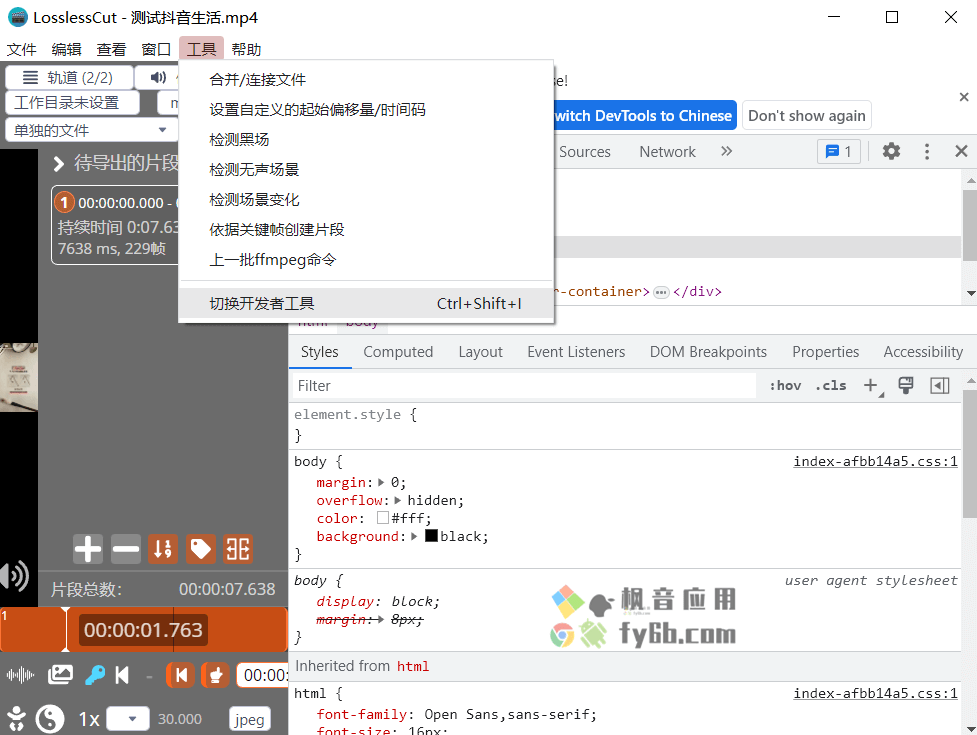Screen dimensions: 977x735
Task: Click the 00:00:01.763 timeline position marker
Action: coord(143,630)
